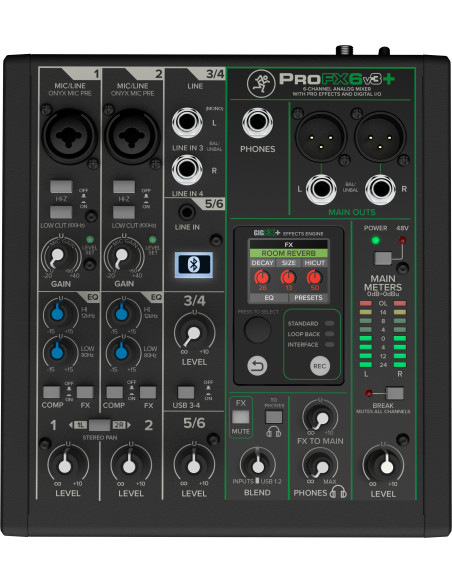Open the PRESETS tab on FX display

pyautogui.click(x=308, y=298)
